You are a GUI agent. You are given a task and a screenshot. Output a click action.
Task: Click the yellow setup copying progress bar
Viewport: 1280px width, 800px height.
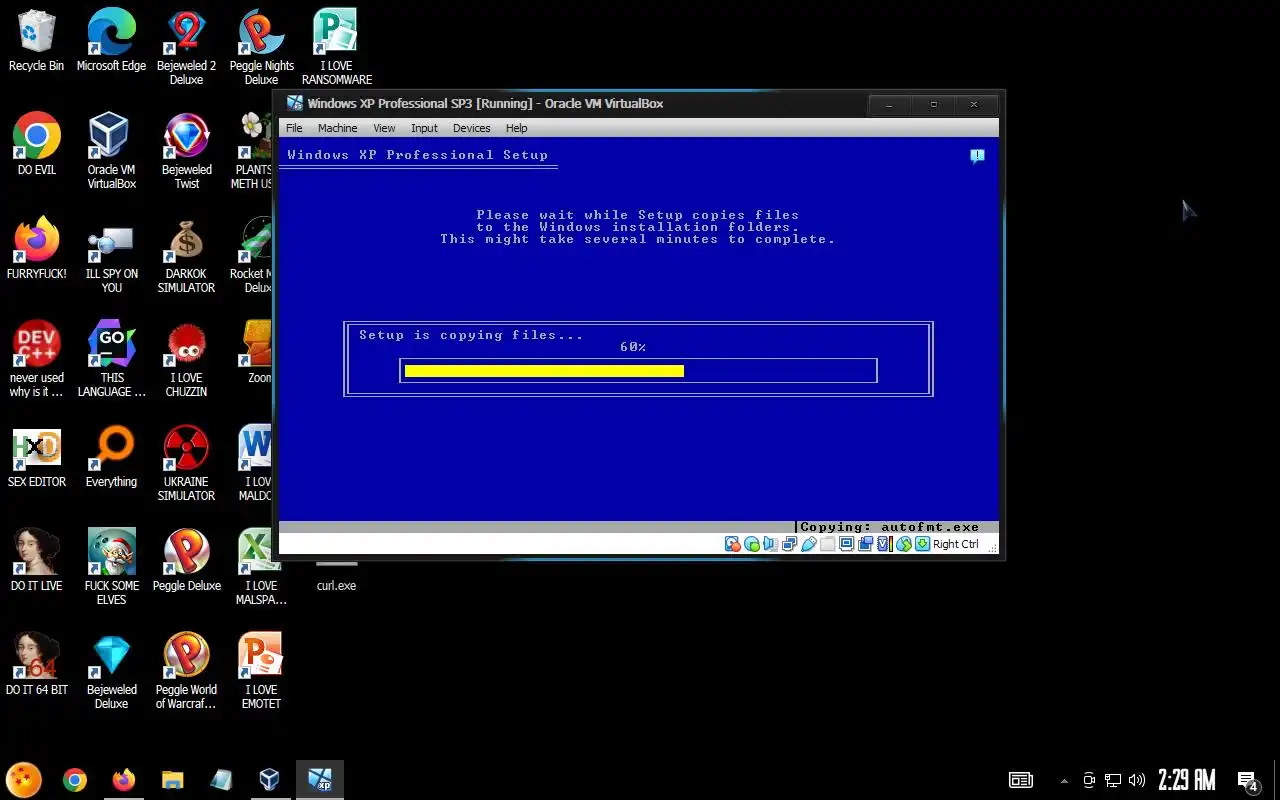point(544,371)
